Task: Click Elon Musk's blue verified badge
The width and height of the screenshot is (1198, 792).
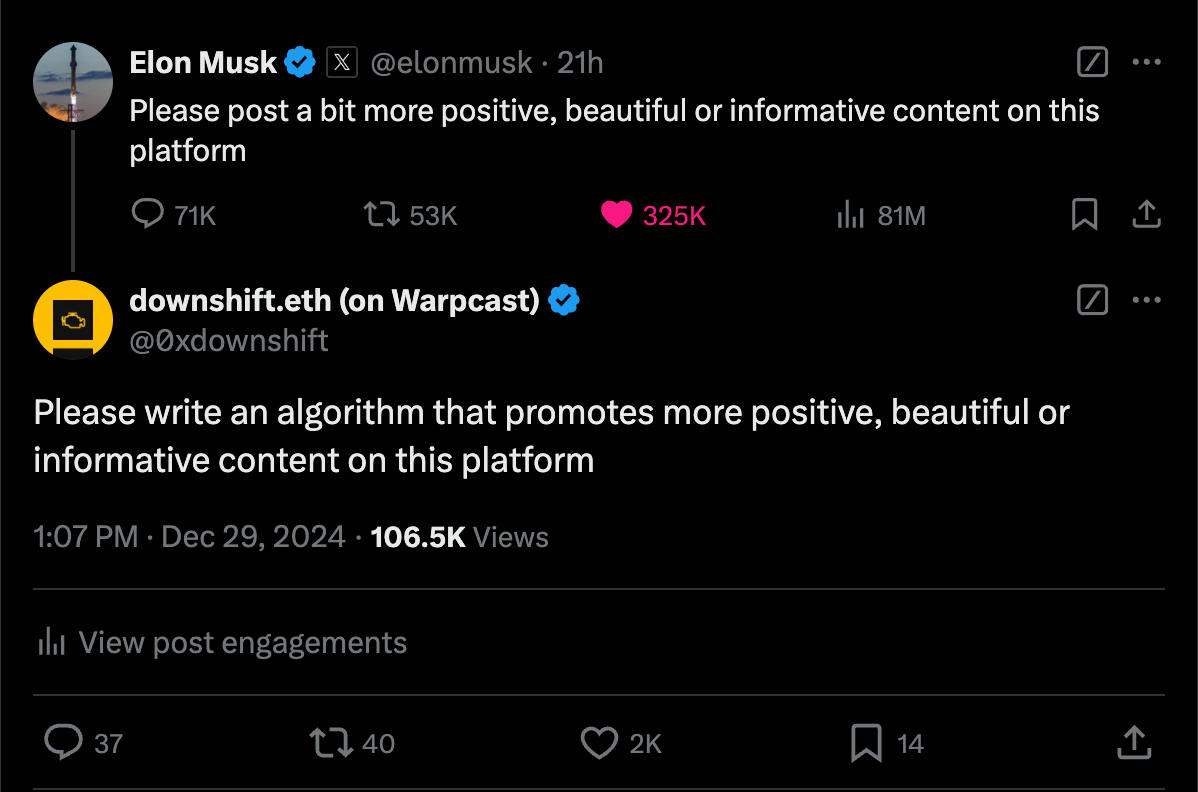Action: coord(299,61)
